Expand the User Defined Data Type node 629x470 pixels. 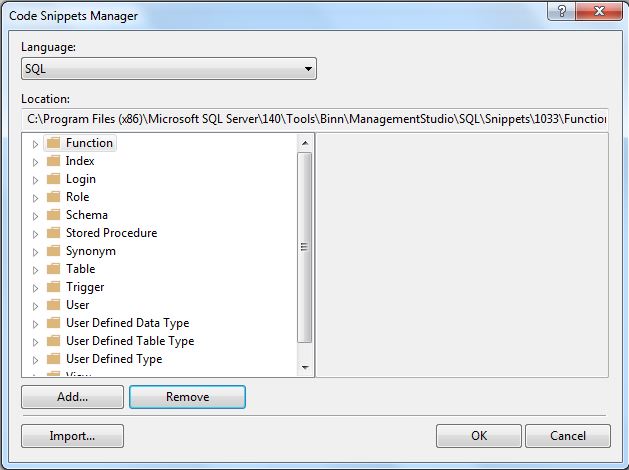click(36, 324)
